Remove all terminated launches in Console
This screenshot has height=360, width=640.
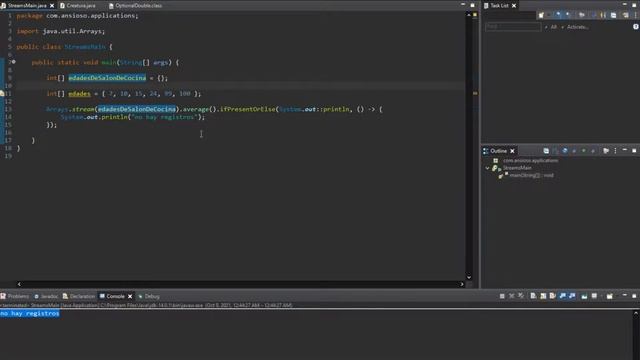(x=521, y=296)
